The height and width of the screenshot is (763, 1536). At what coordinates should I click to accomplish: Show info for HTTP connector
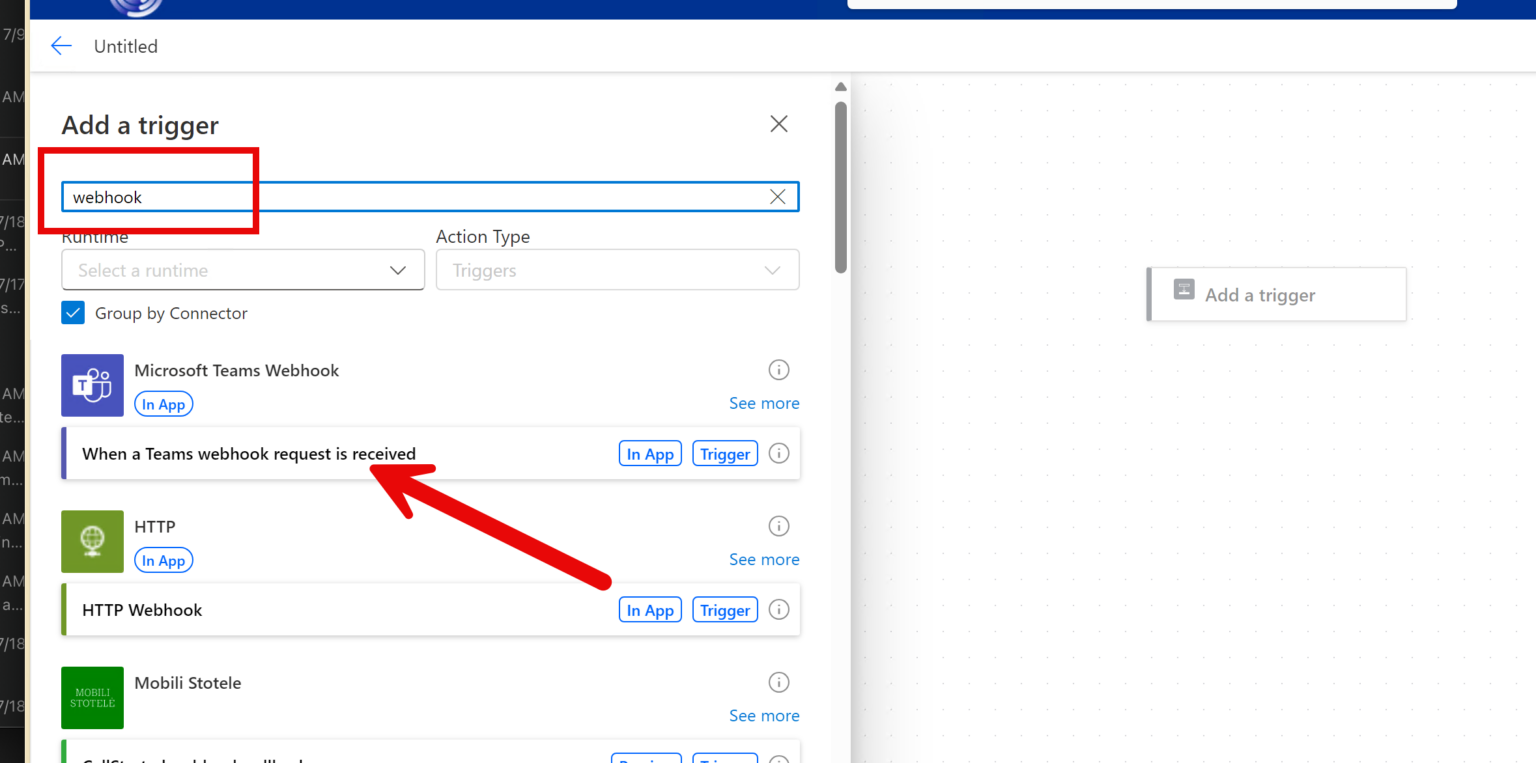point(778,526)
